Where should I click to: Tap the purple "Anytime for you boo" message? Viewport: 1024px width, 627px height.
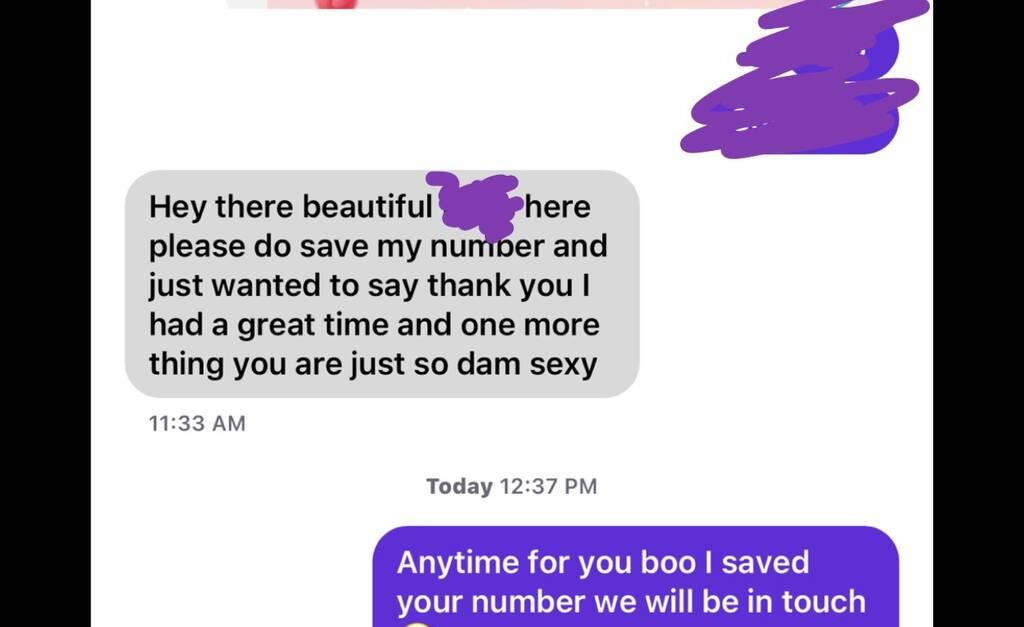(635, 577)
